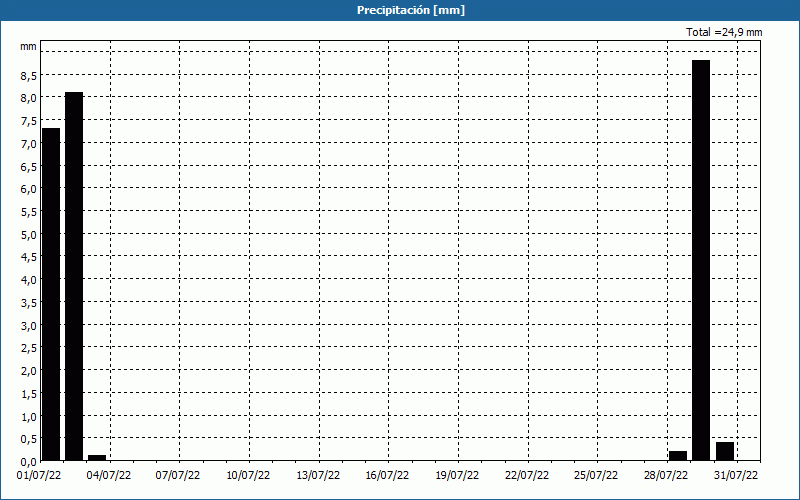800x500 pixels.
Task: Click the 7,0 axis value
Action: tap(29, 144)
